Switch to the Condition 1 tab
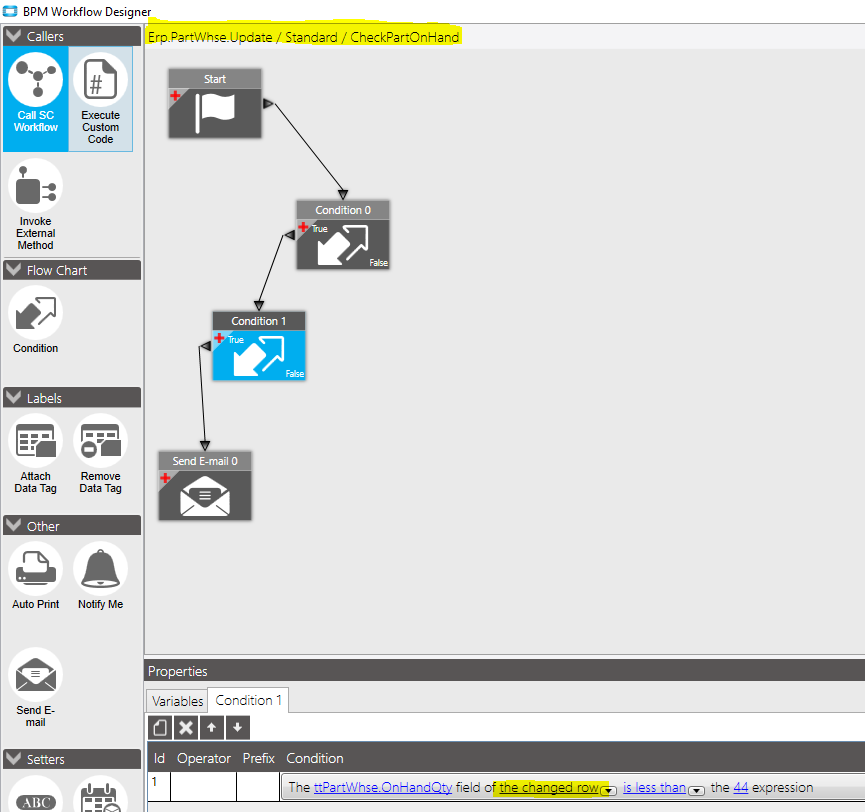 pyautogui.click(x=248, y=700)
